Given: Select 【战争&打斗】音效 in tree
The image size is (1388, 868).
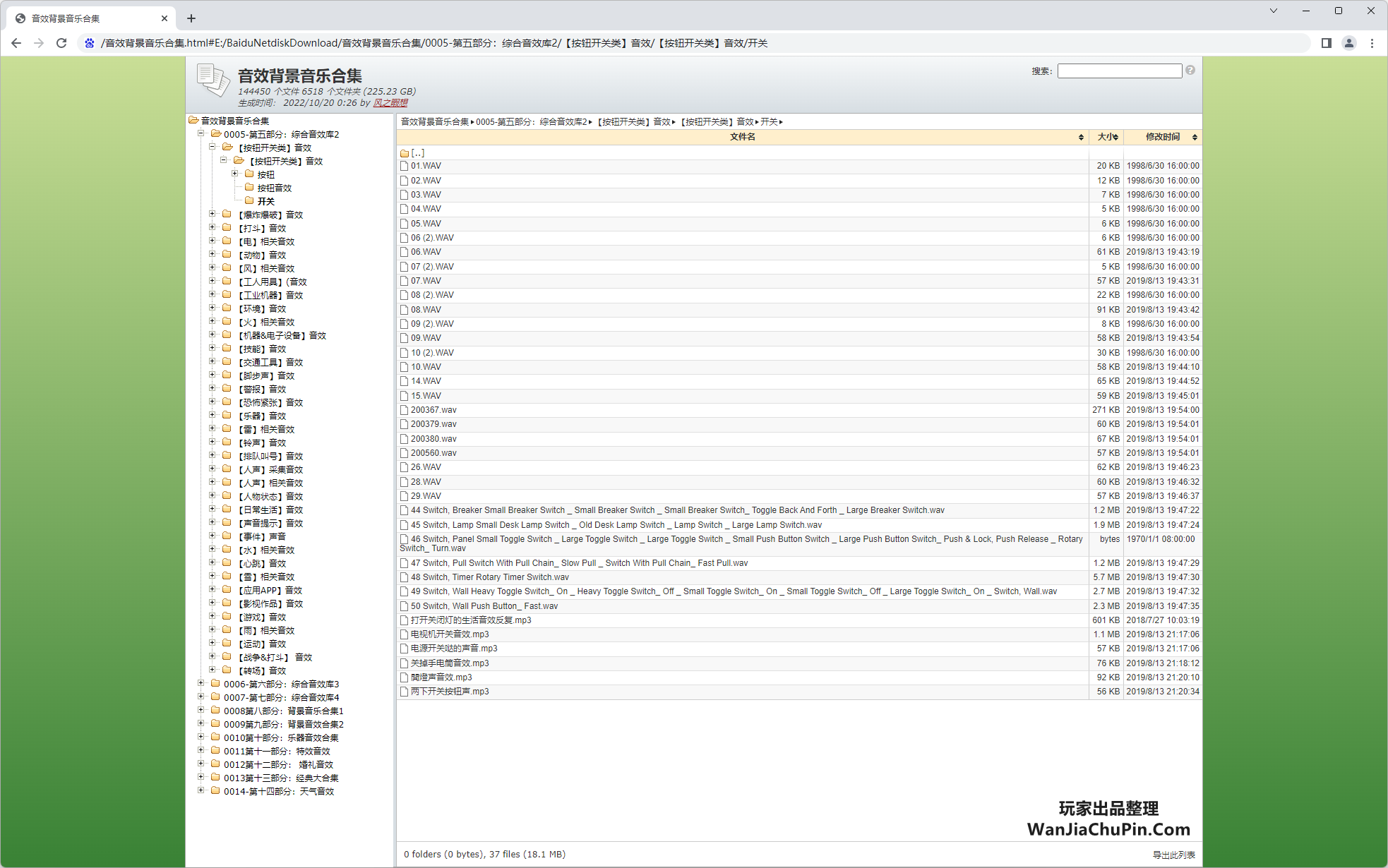Looking at the screenshot, I should pyautogui.click(x=274, y=658).
